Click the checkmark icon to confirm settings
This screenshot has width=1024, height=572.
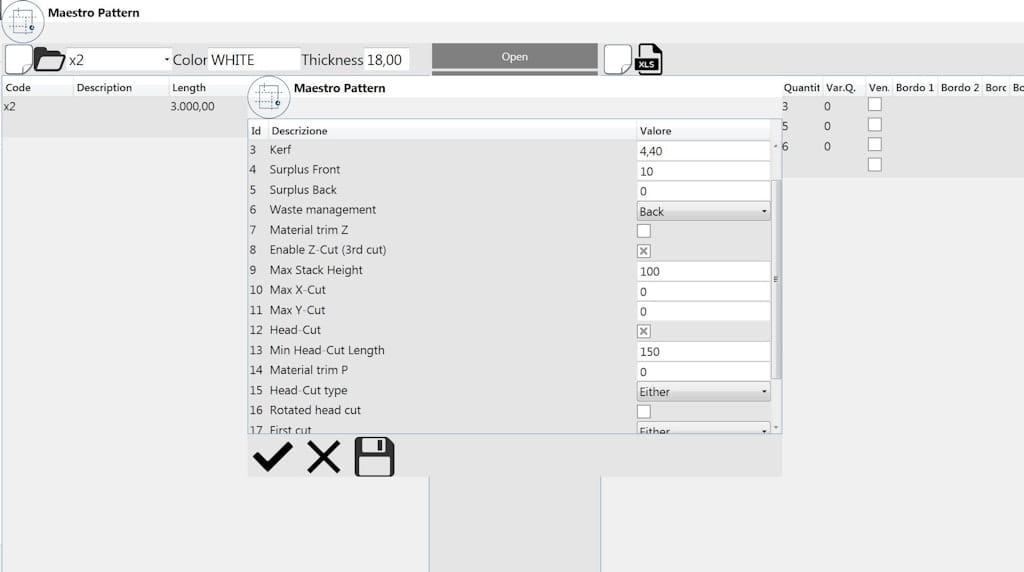273,457
